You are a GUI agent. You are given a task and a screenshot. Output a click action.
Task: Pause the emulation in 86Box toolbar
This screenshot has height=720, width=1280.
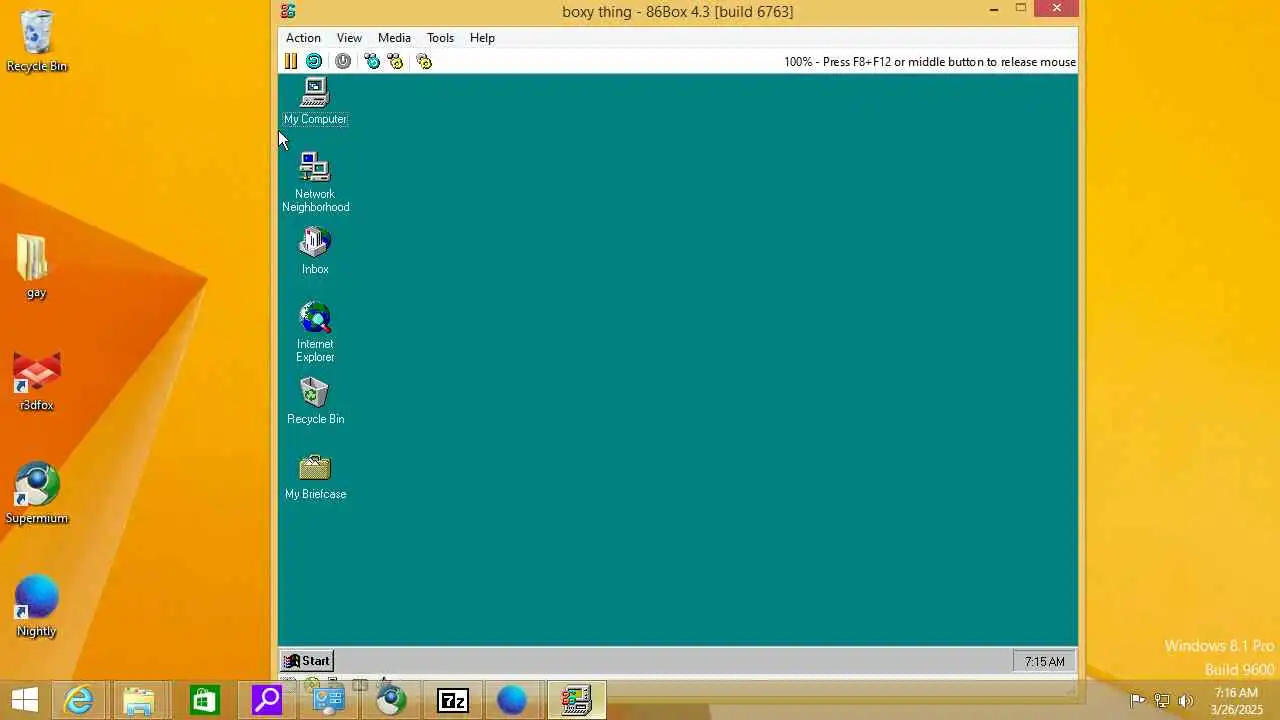pyautogui.click(x=290, y=61)
